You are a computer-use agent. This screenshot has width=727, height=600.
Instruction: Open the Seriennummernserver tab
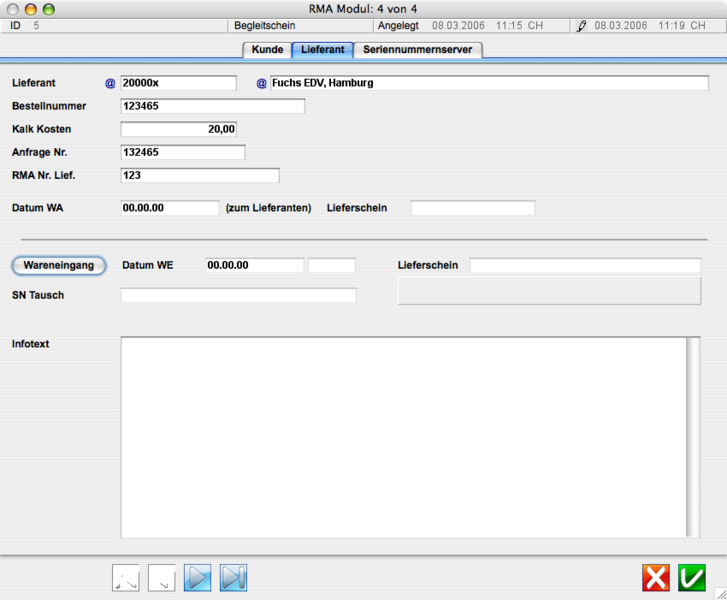click(418, 49)
